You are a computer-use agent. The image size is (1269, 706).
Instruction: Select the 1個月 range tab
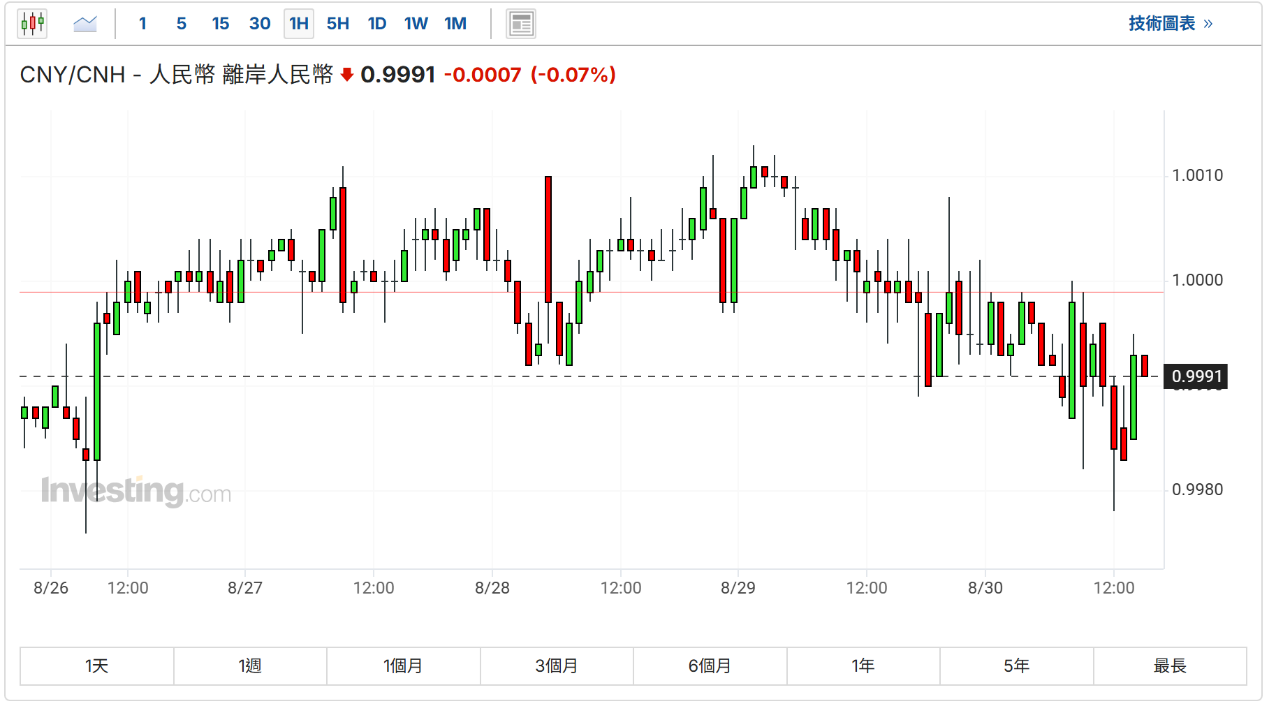403,666
